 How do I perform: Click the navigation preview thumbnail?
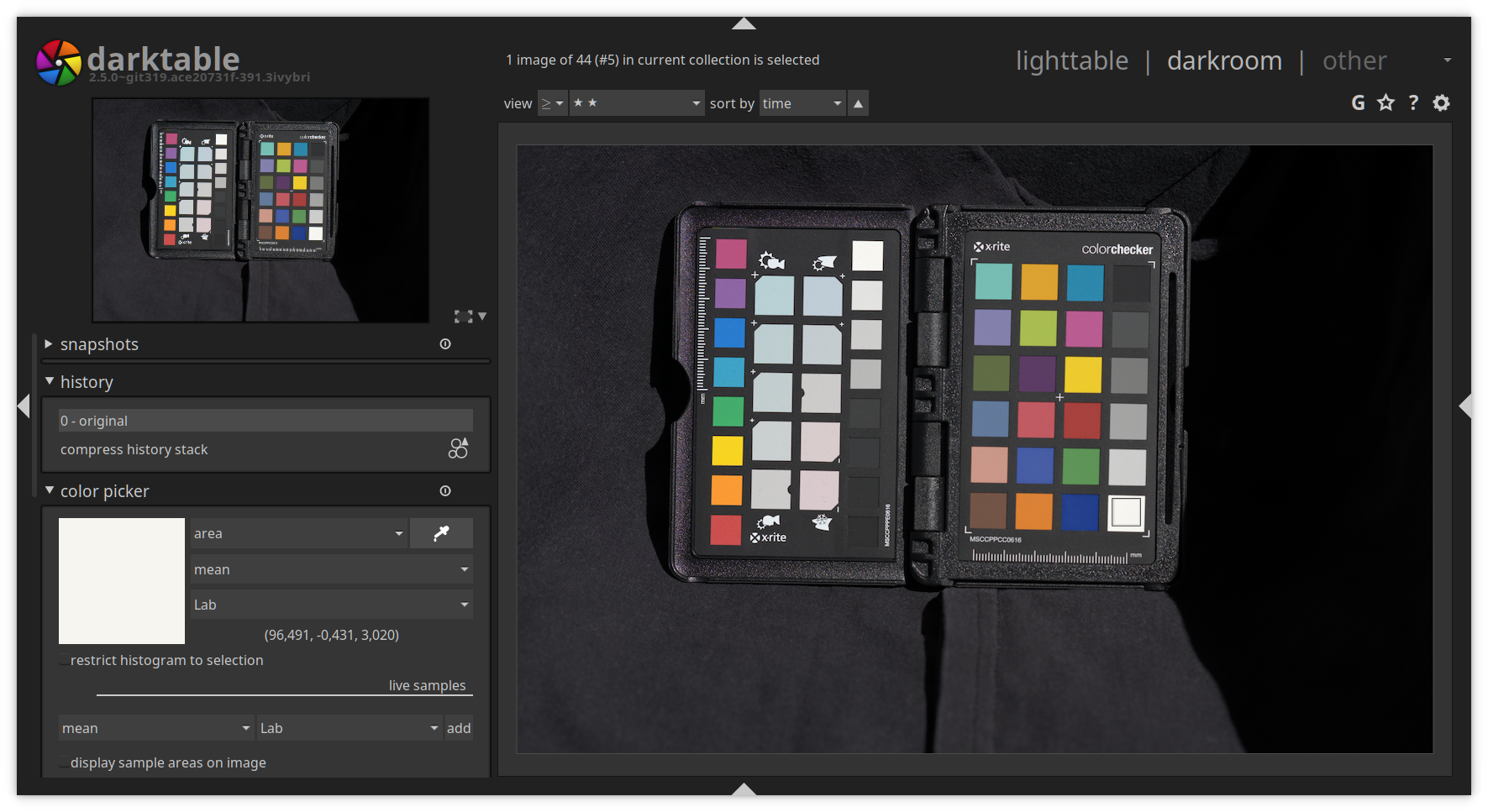click(x=260, y=210)
